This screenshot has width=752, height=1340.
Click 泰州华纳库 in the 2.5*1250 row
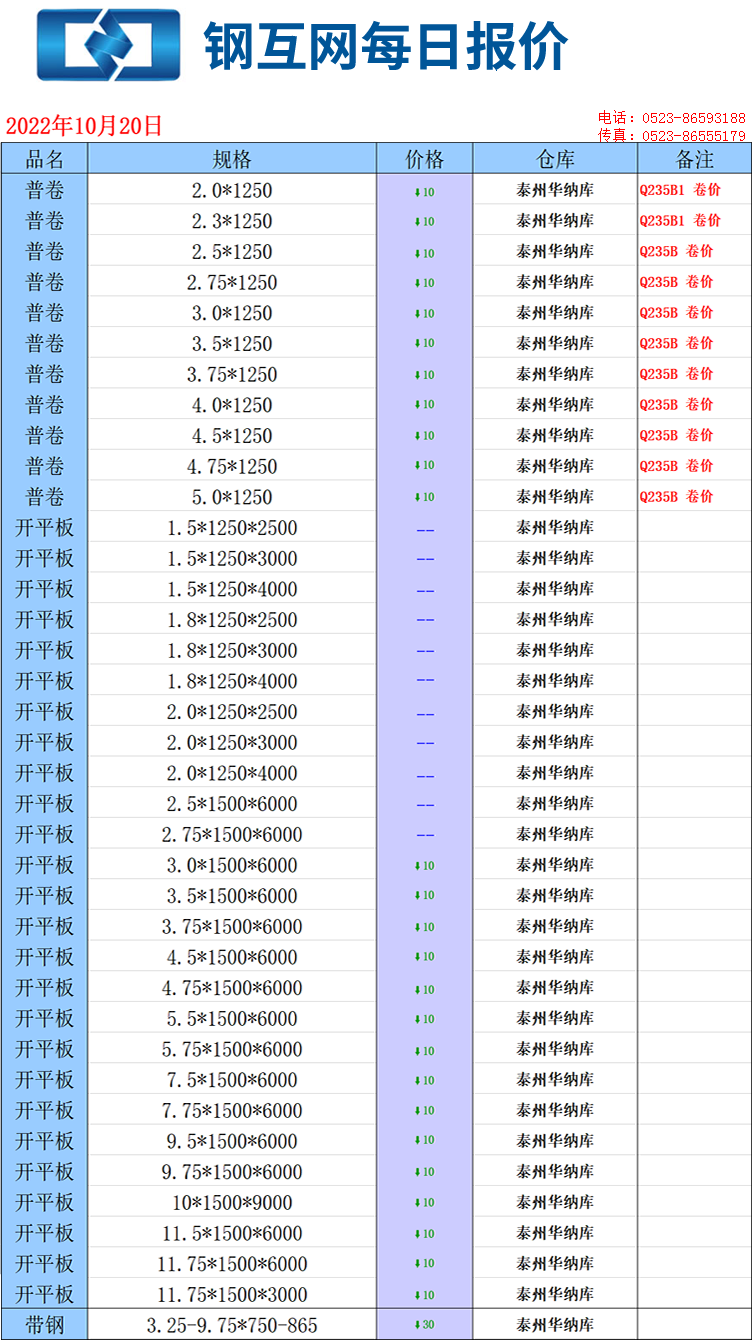pos(555,251)
